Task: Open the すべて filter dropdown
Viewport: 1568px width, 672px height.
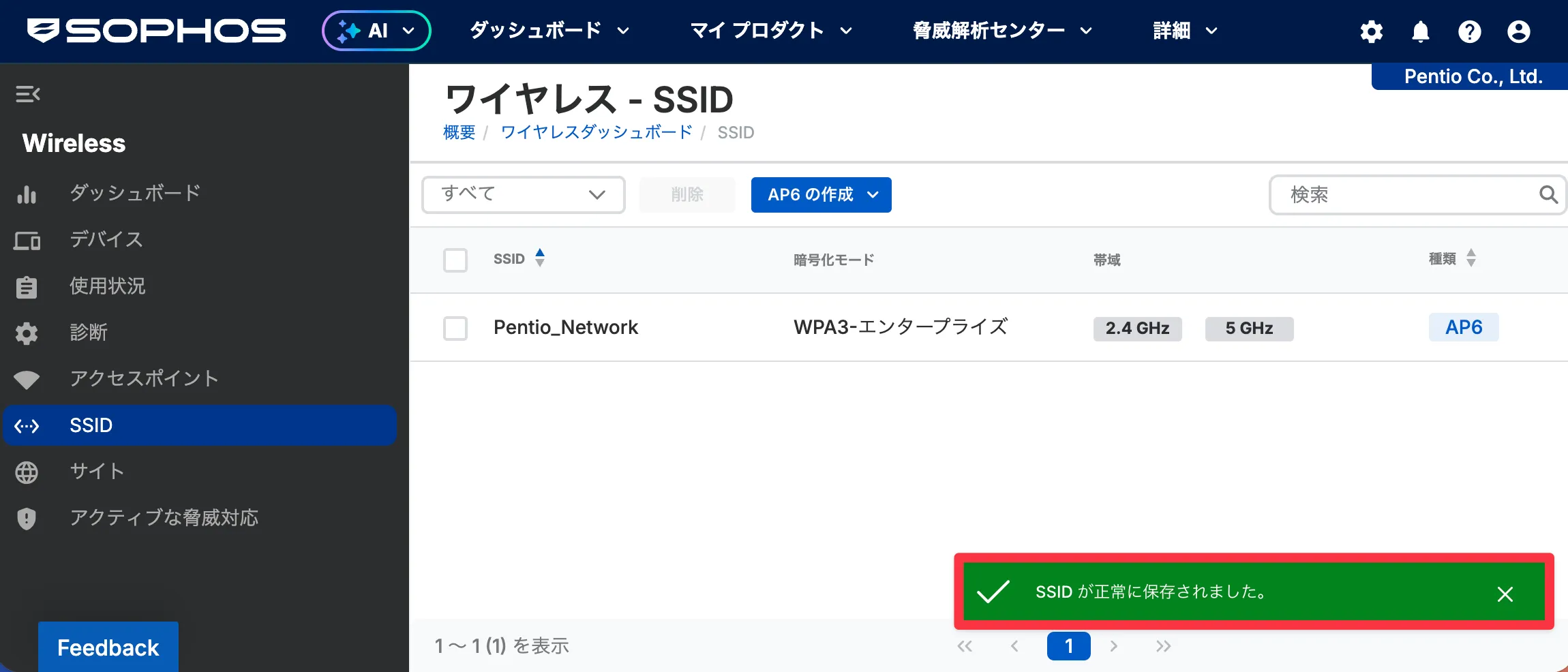Action: click(x=524, y=195)
